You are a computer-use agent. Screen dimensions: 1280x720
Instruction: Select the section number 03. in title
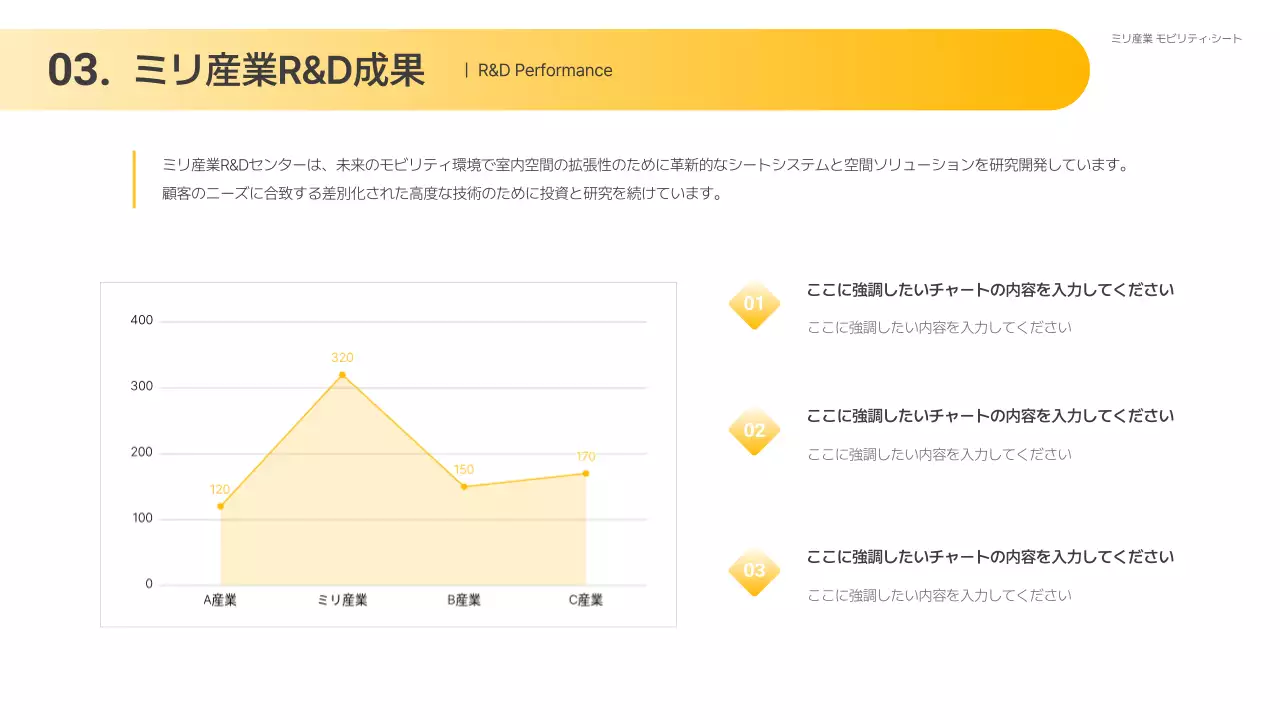[79, 71]
